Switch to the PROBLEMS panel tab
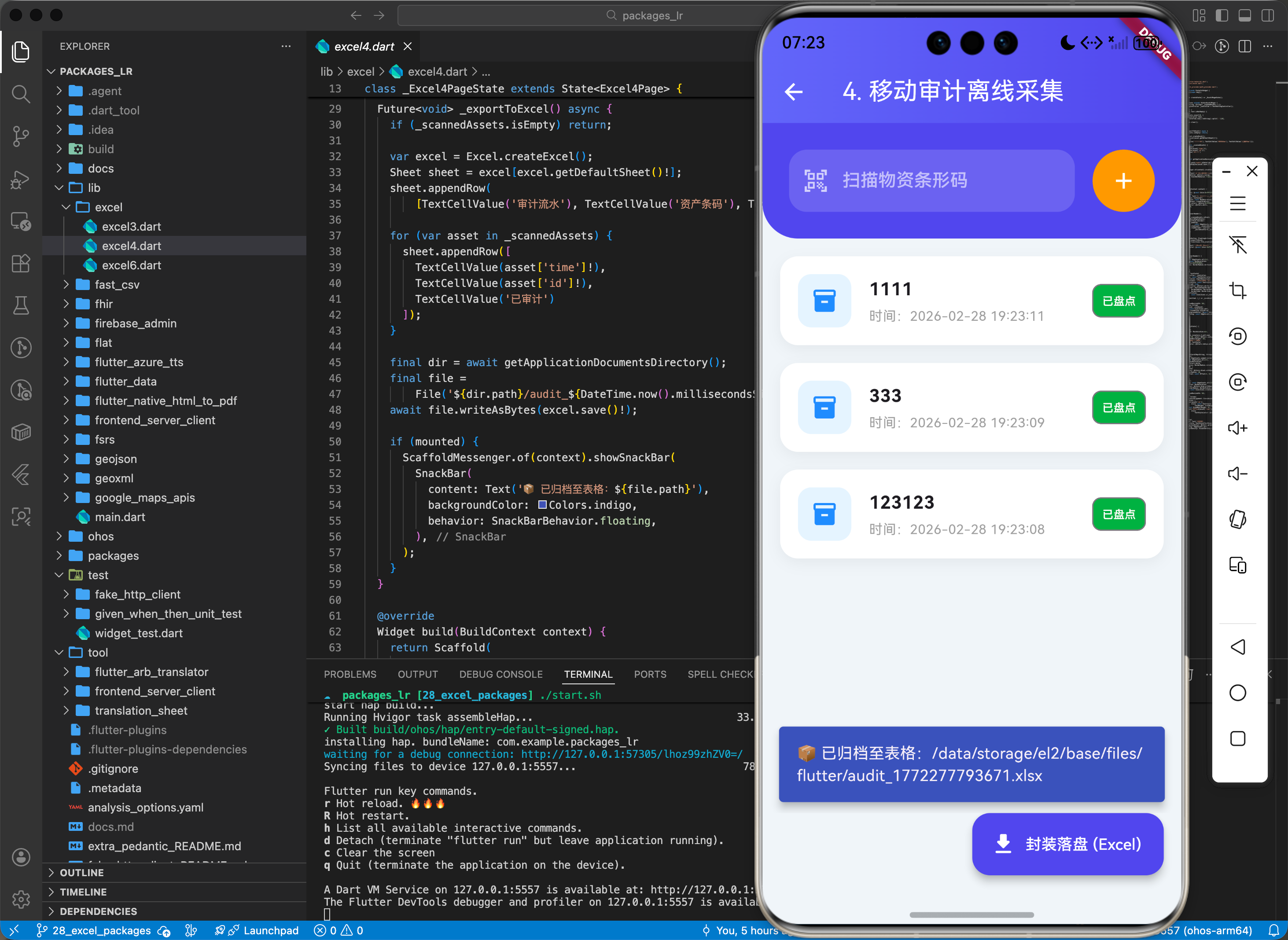This screenshot has height=940, width=1288. point(350,674)
